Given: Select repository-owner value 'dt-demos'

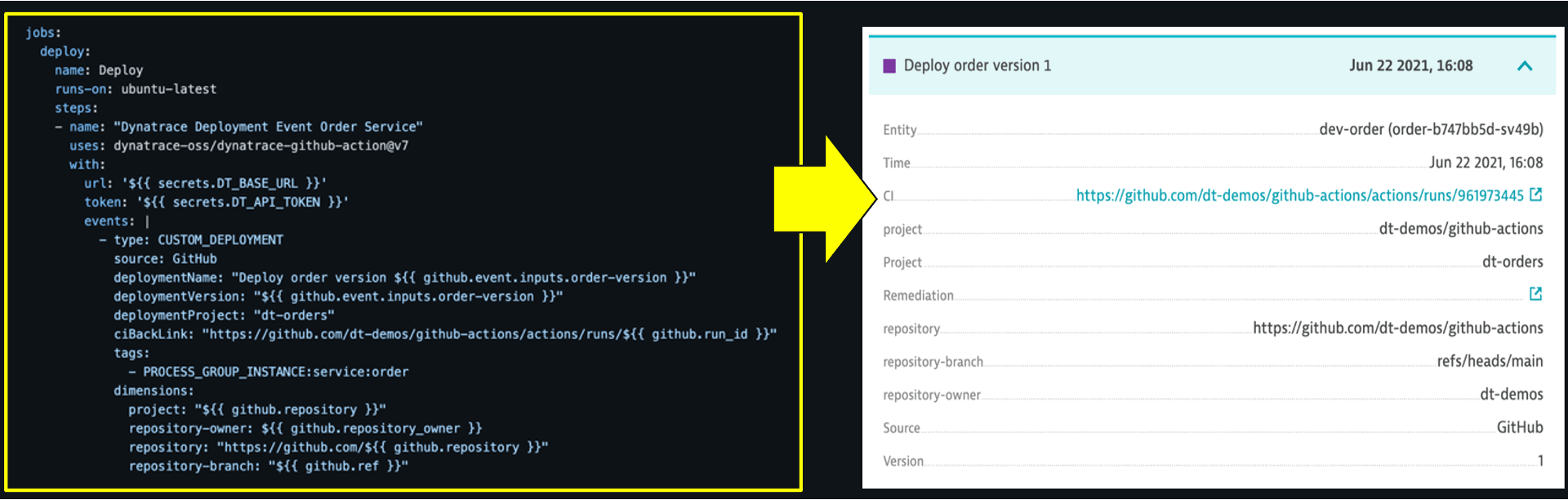Looking at the screenshot, I should click(1512, 395).
